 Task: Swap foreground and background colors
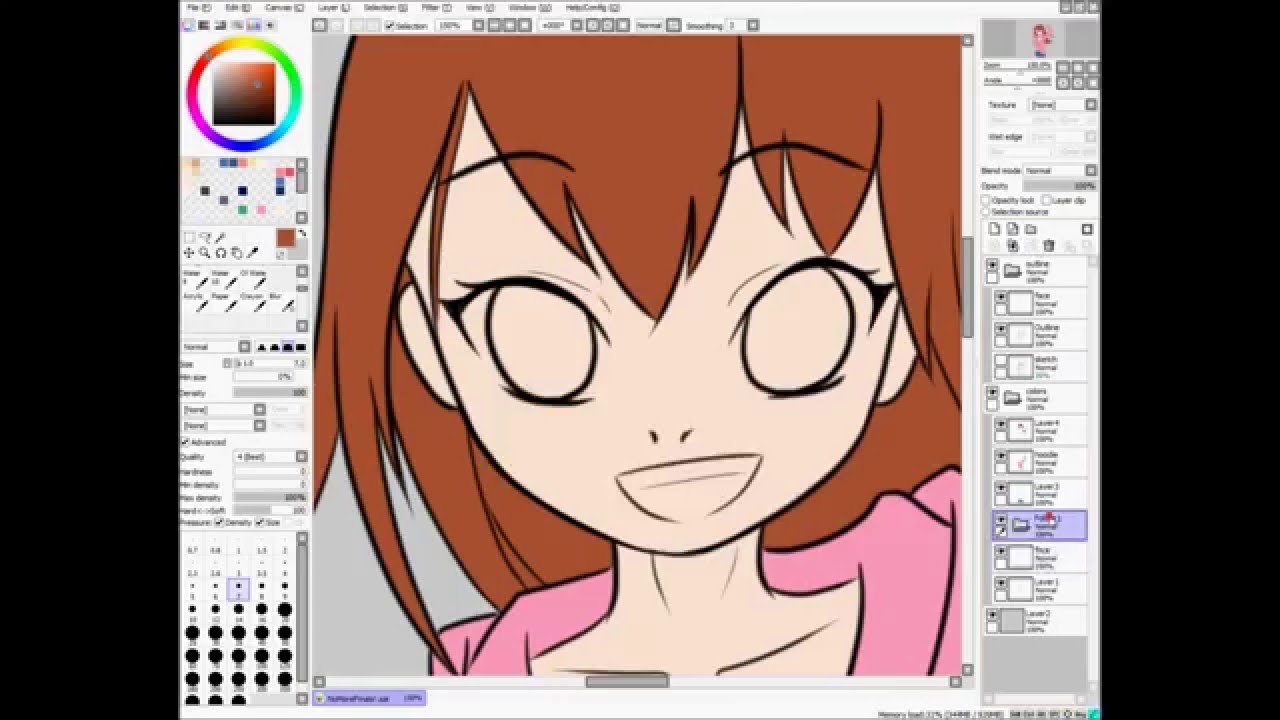(302, 233)
